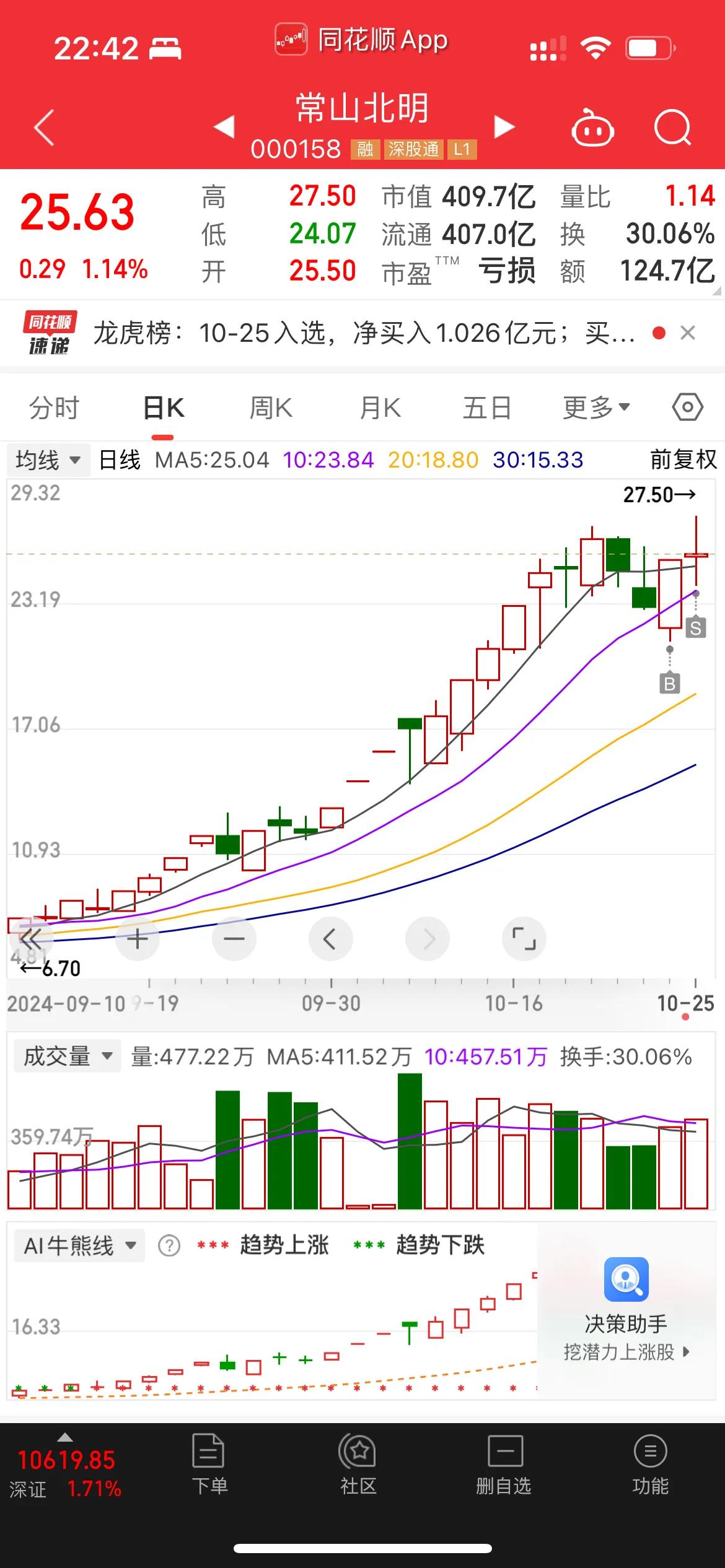The image size is (725, 1568).
Task: Tap 量比 1.14 value
Action: (x=690, y=196)
